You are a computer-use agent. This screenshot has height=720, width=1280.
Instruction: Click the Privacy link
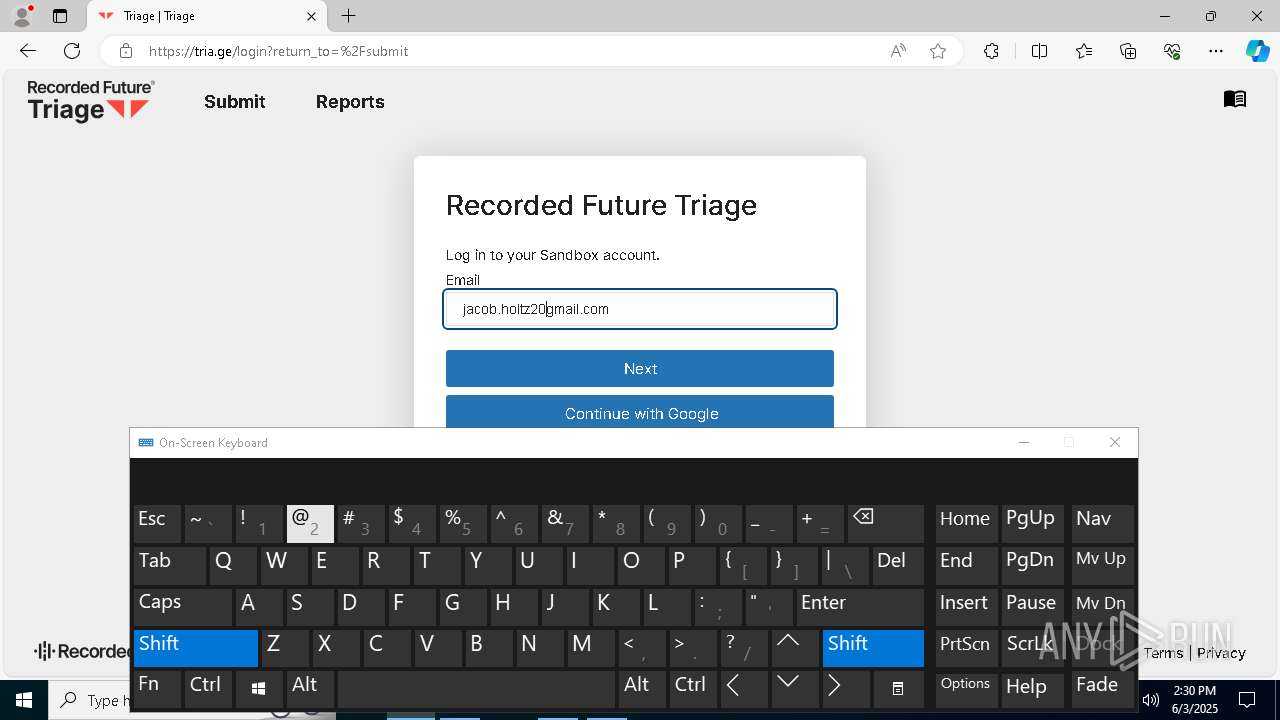coord(1221,653)
